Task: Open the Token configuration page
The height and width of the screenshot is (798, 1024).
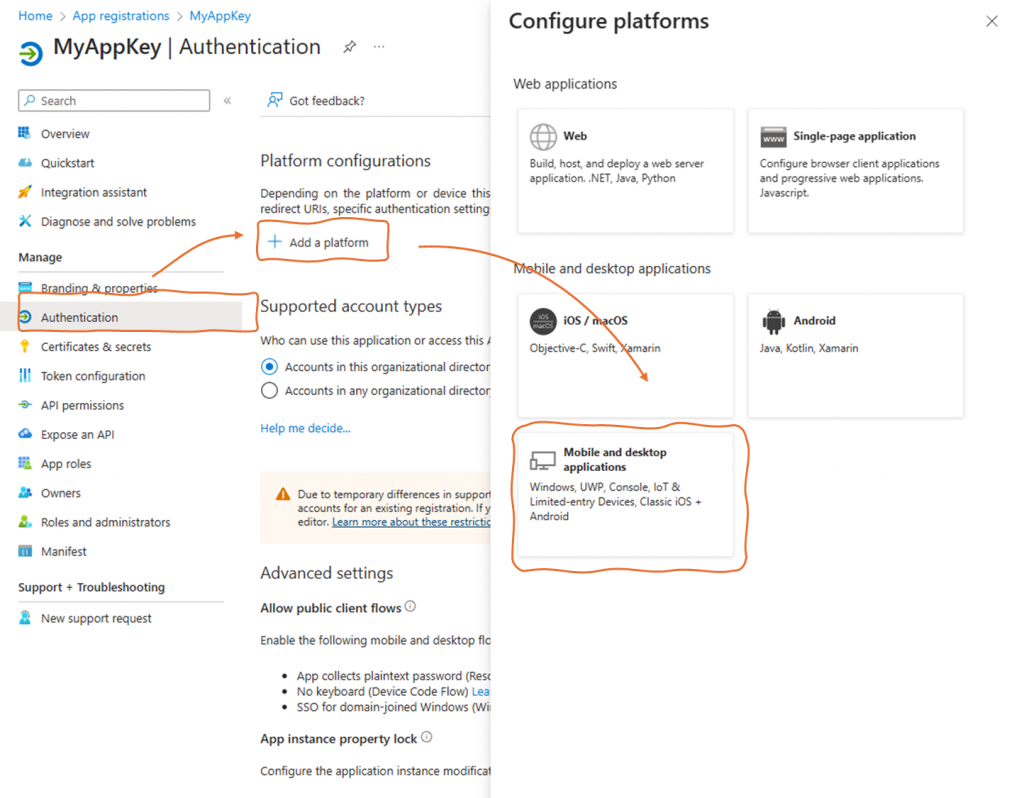Action: (92, 376)
